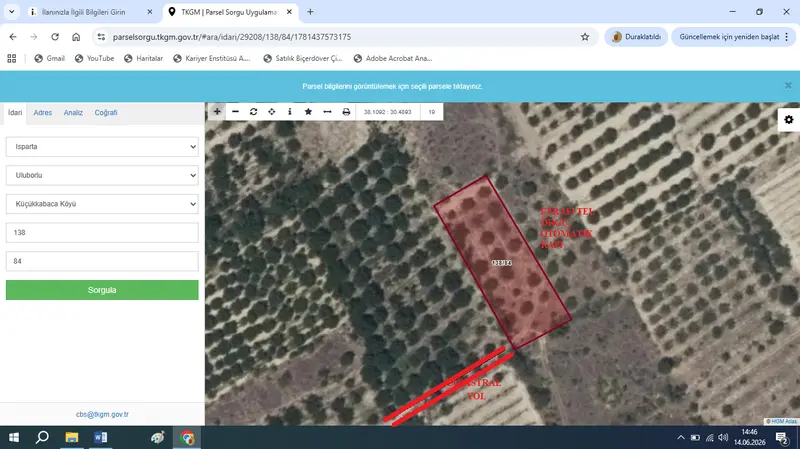The width and height of the screenshot is (800, 449).
Task: Open Chrome tab search chevron
Action: pos(11,12)
